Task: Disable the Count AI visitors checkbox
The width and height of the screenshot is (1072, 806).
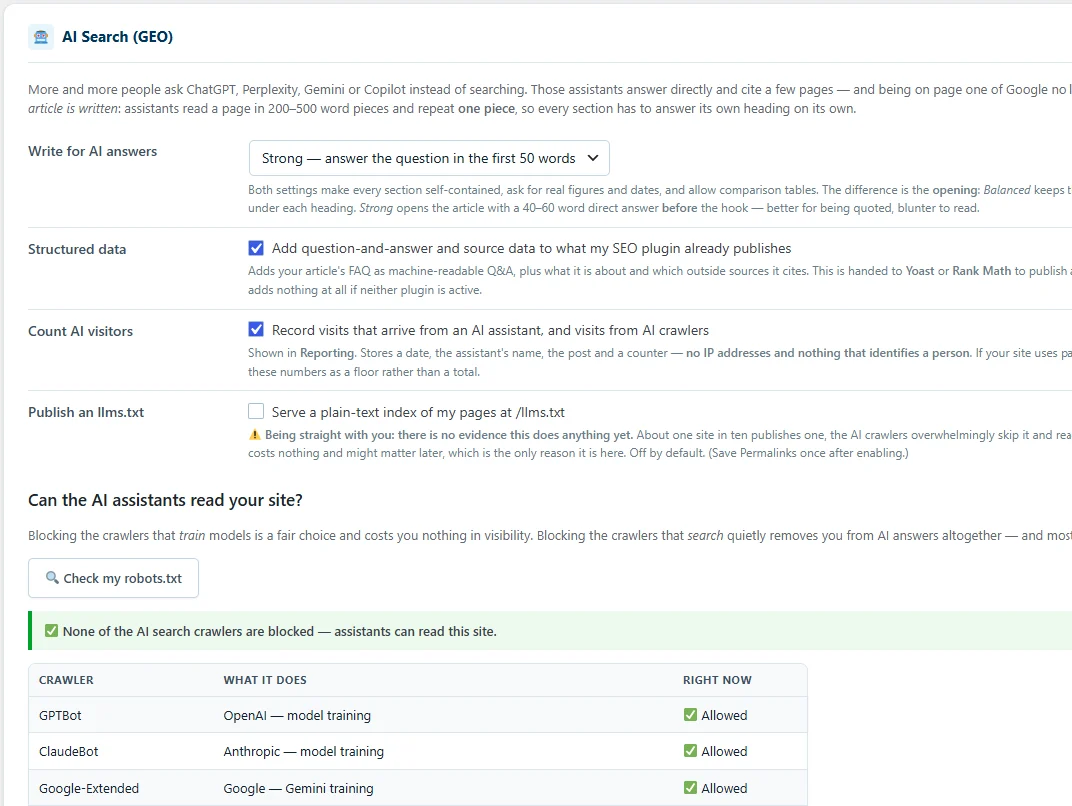Action: (x=256, y=330)
